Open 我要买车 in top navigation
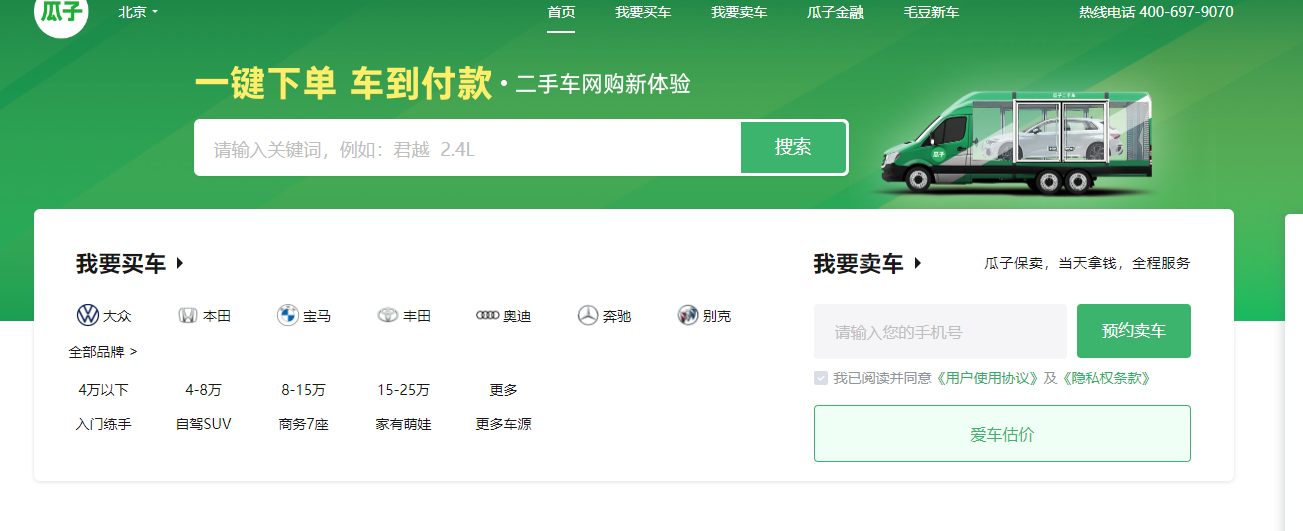Viewport: 1303px width, 531px height. click(643, 12)
